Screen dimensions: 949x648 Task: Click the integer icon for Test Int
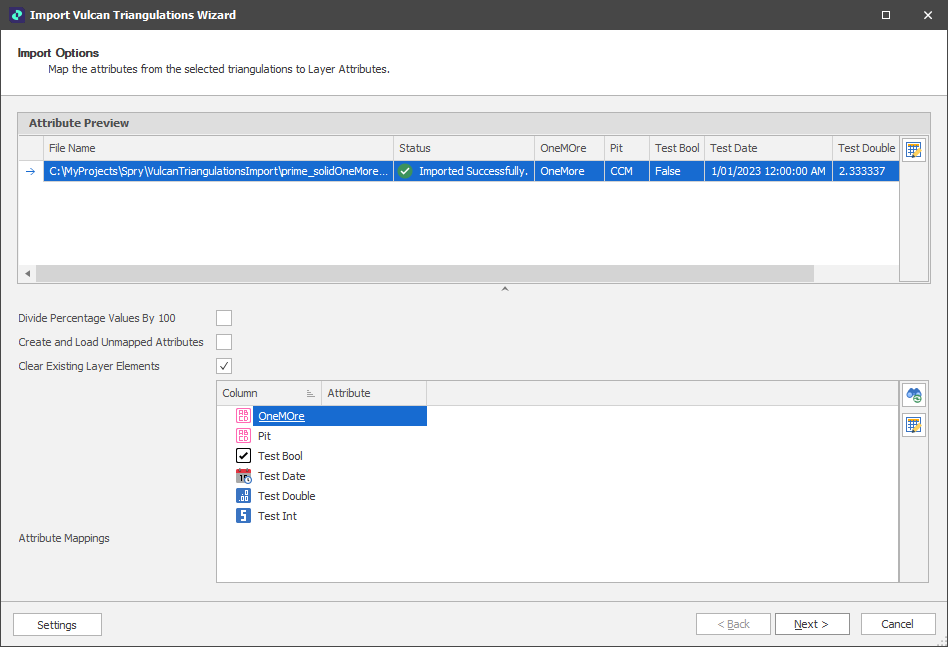[243, 515]
